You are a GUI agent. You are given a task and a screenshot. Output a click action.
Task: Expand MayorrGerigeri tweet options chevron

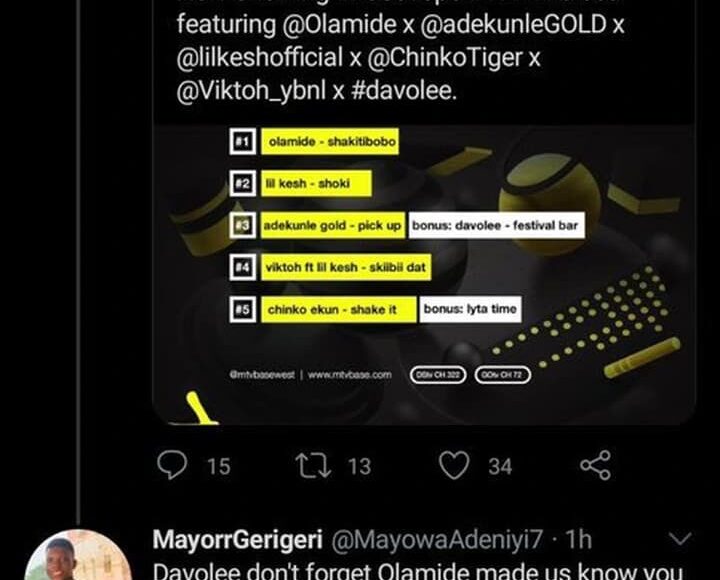[x=681, y=538]
